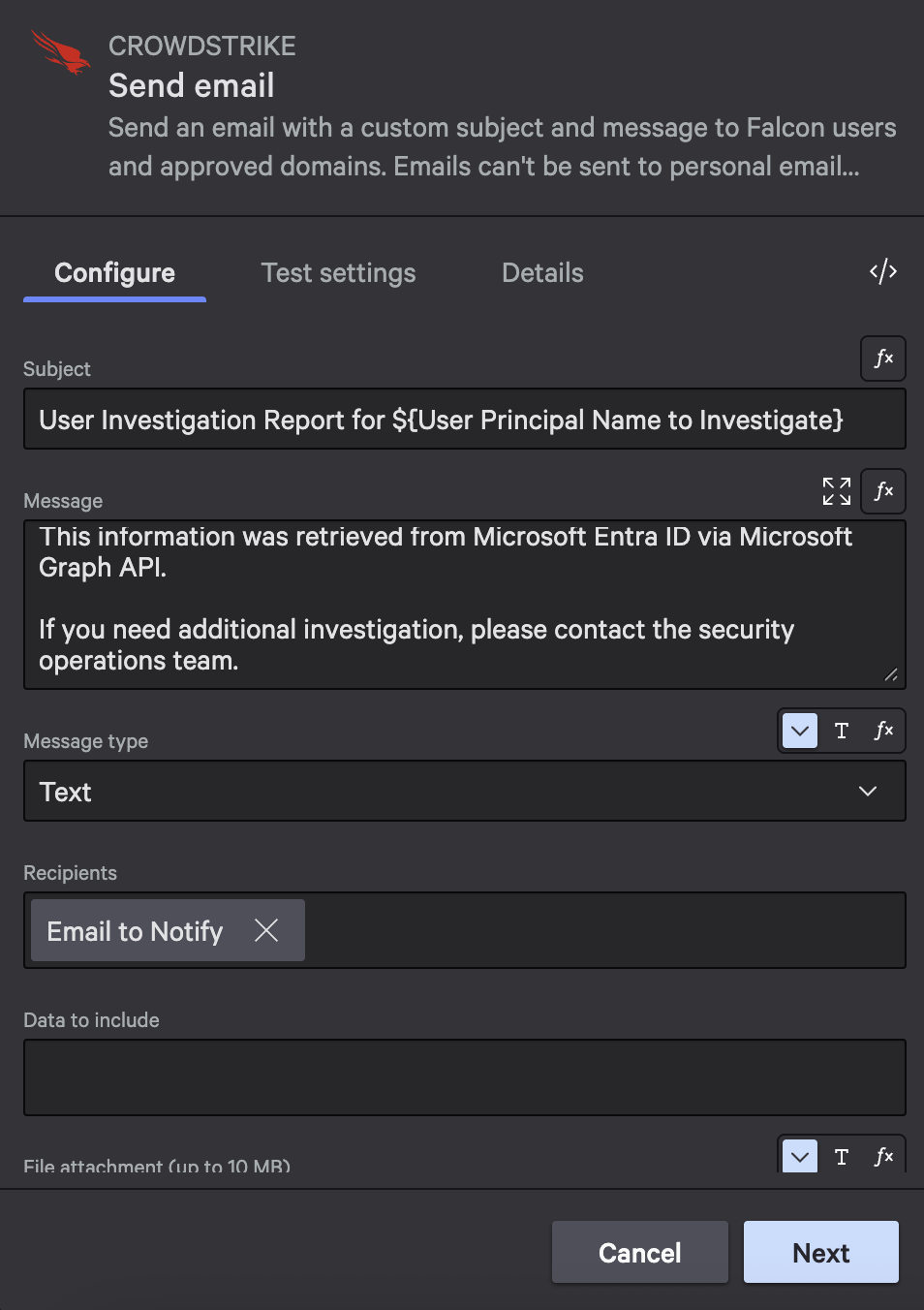Cancel the Send email configuration
This screenshot has width=924, height=1310.
pos(638,1252)
